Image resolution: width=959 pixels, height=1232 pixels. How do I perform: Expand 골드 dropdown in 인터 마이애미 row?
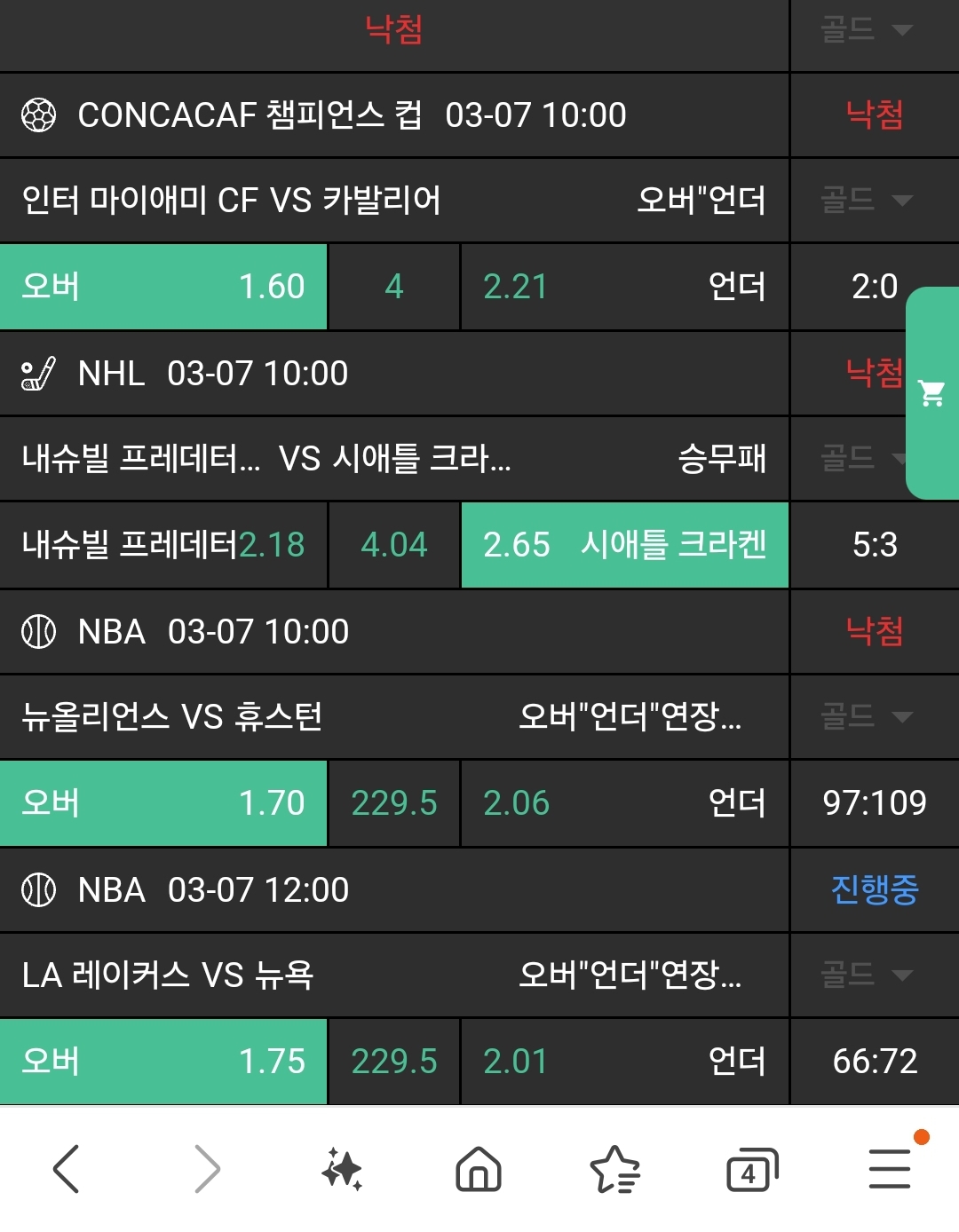(866, 200)
